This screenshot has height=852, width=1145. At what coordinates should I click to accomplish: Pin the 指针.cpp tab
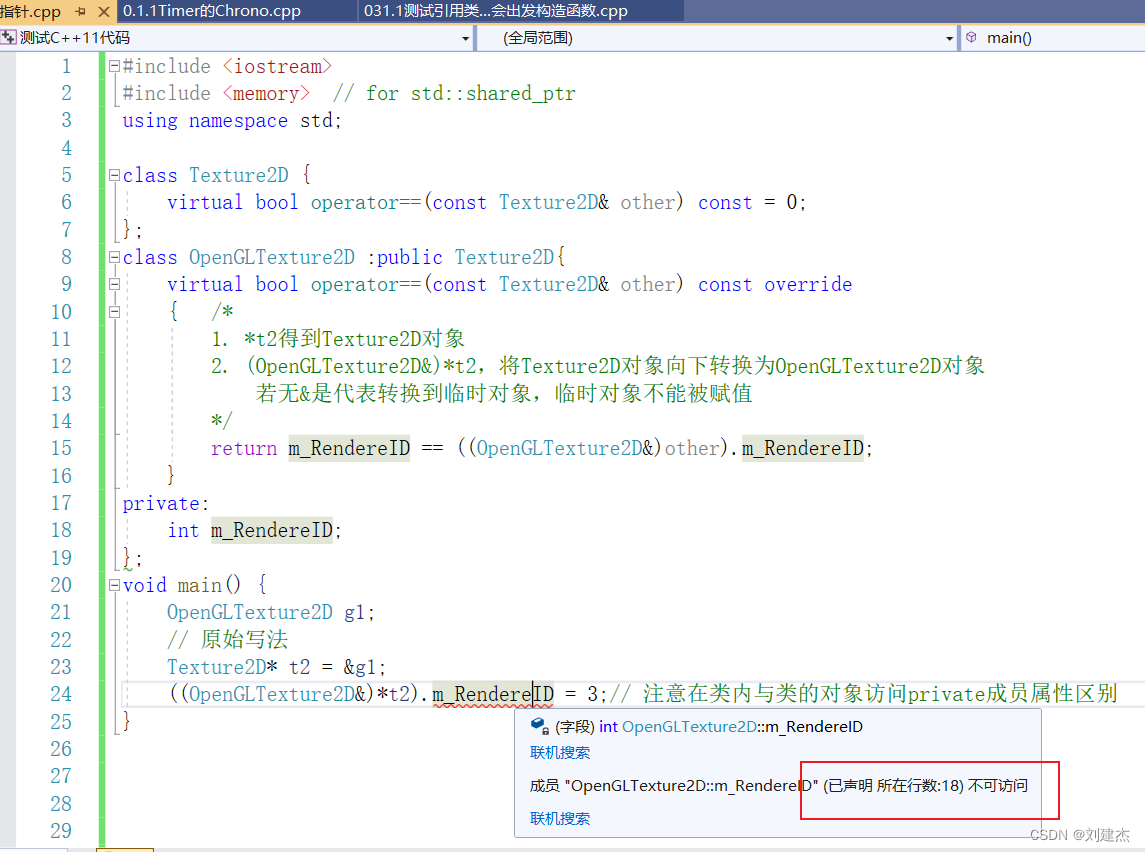[x=80, y=11]
